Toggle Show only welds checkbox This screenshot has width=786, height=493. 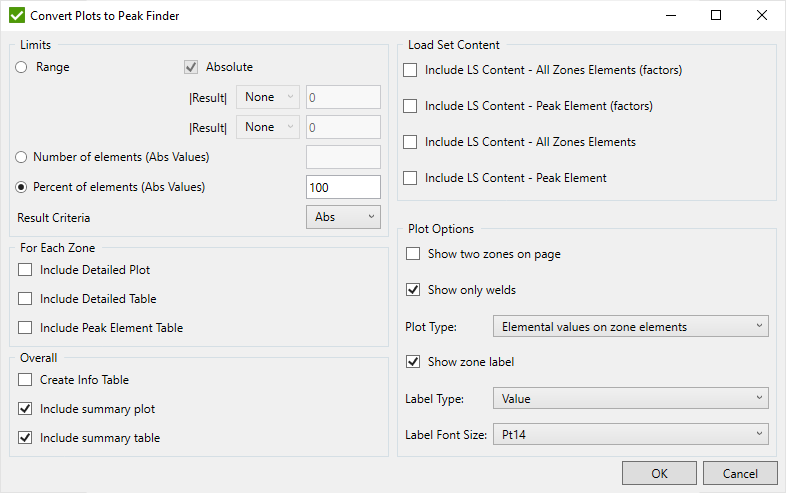point(413,290)
